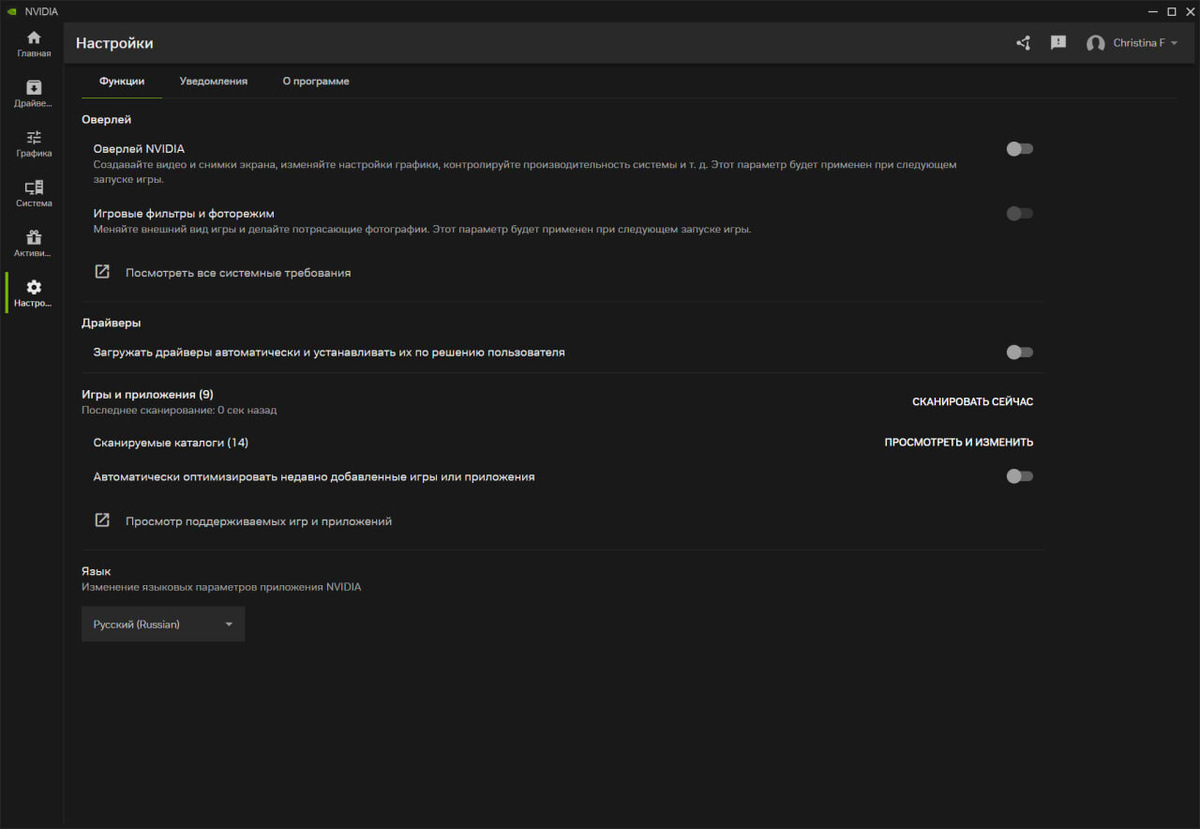Click Изменение языковых параметров приложения NVIDIA text
Image resolution: width=1200 pixels, height=829 pixels.
pos(222,587)
